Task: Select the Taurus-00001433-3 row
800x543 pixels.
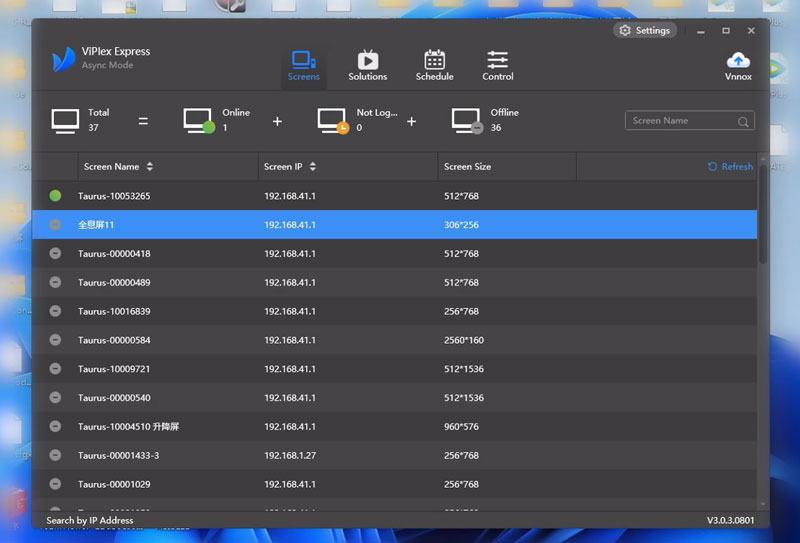Action: pyautogui.click(x=394, y=455)
